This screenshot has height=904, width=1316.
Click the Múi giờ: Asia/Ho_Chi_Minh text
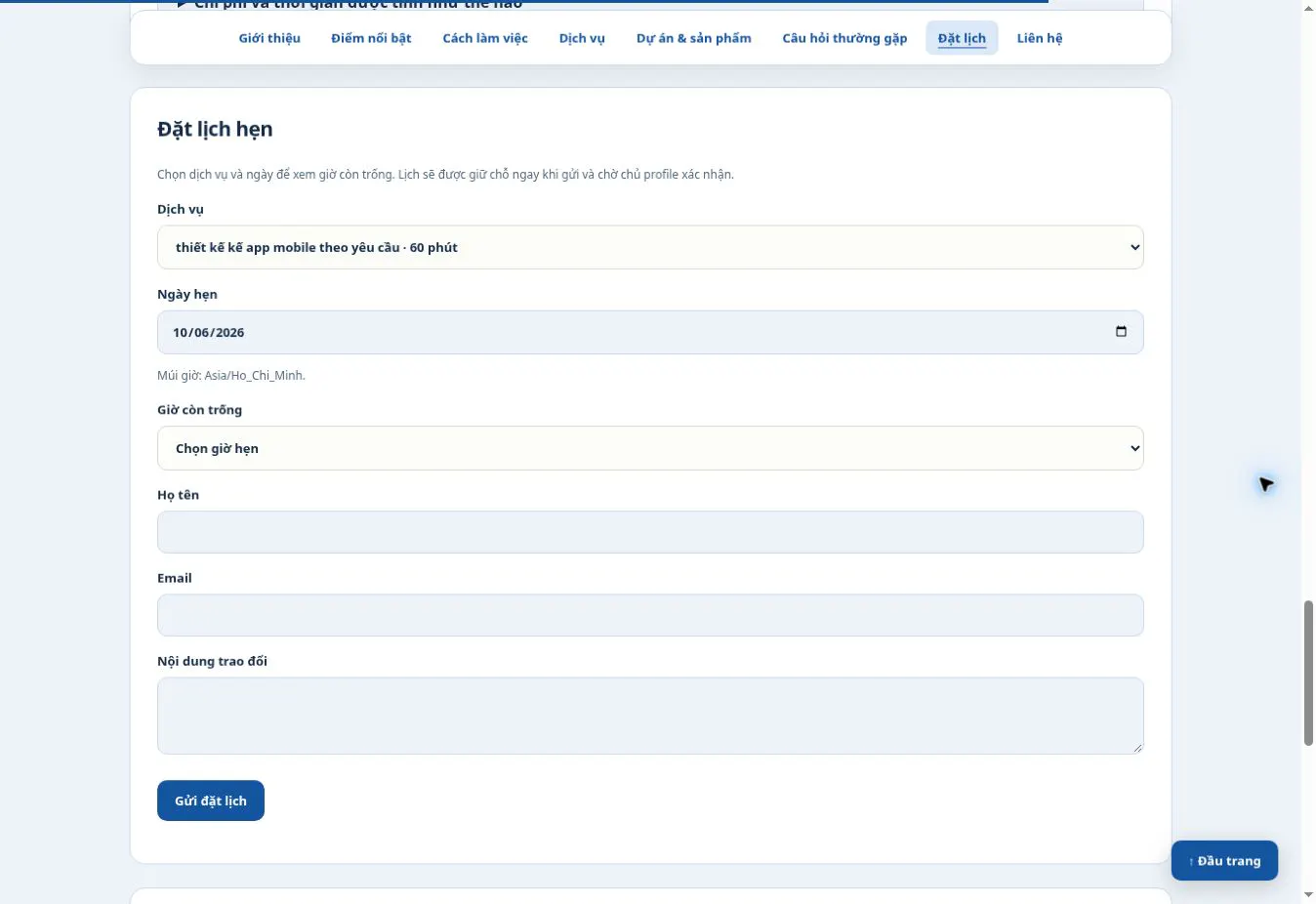[x=231, y=376]
